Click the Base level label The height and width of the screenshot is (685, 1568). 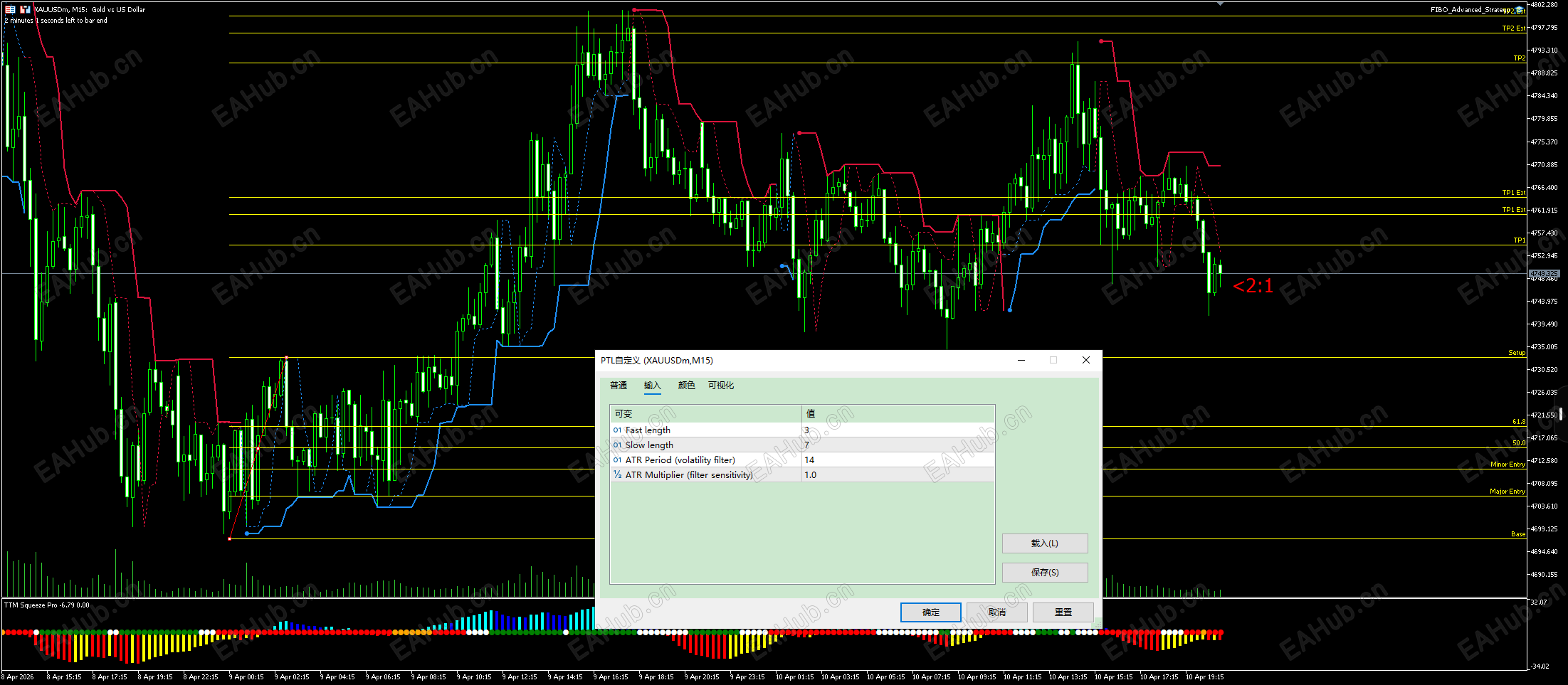coord(1518,534)
